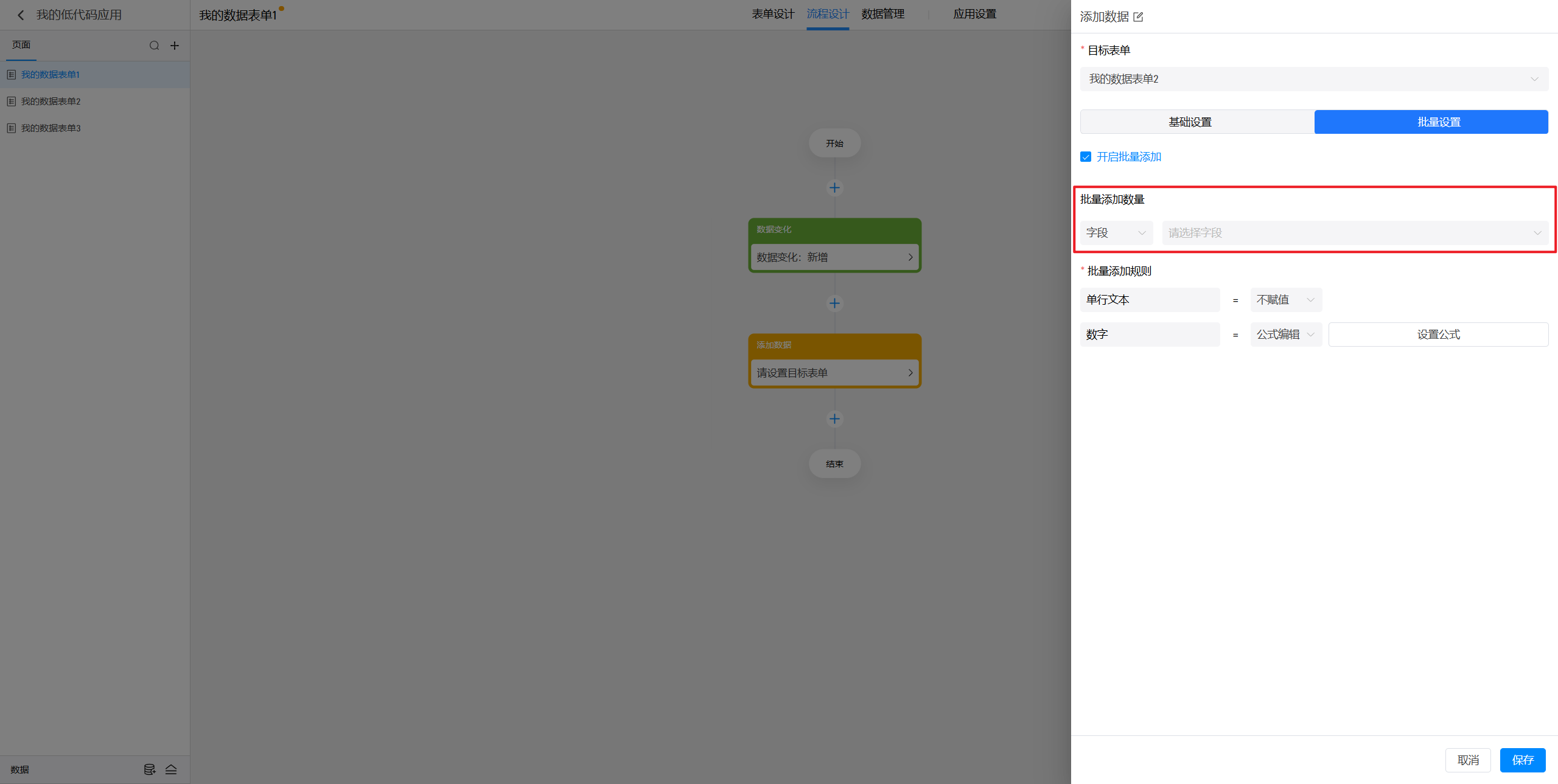1558x784 pixels.
Task: Switch to 数据管理 tab
Action: pyautogui.click(x=882, y=14)
